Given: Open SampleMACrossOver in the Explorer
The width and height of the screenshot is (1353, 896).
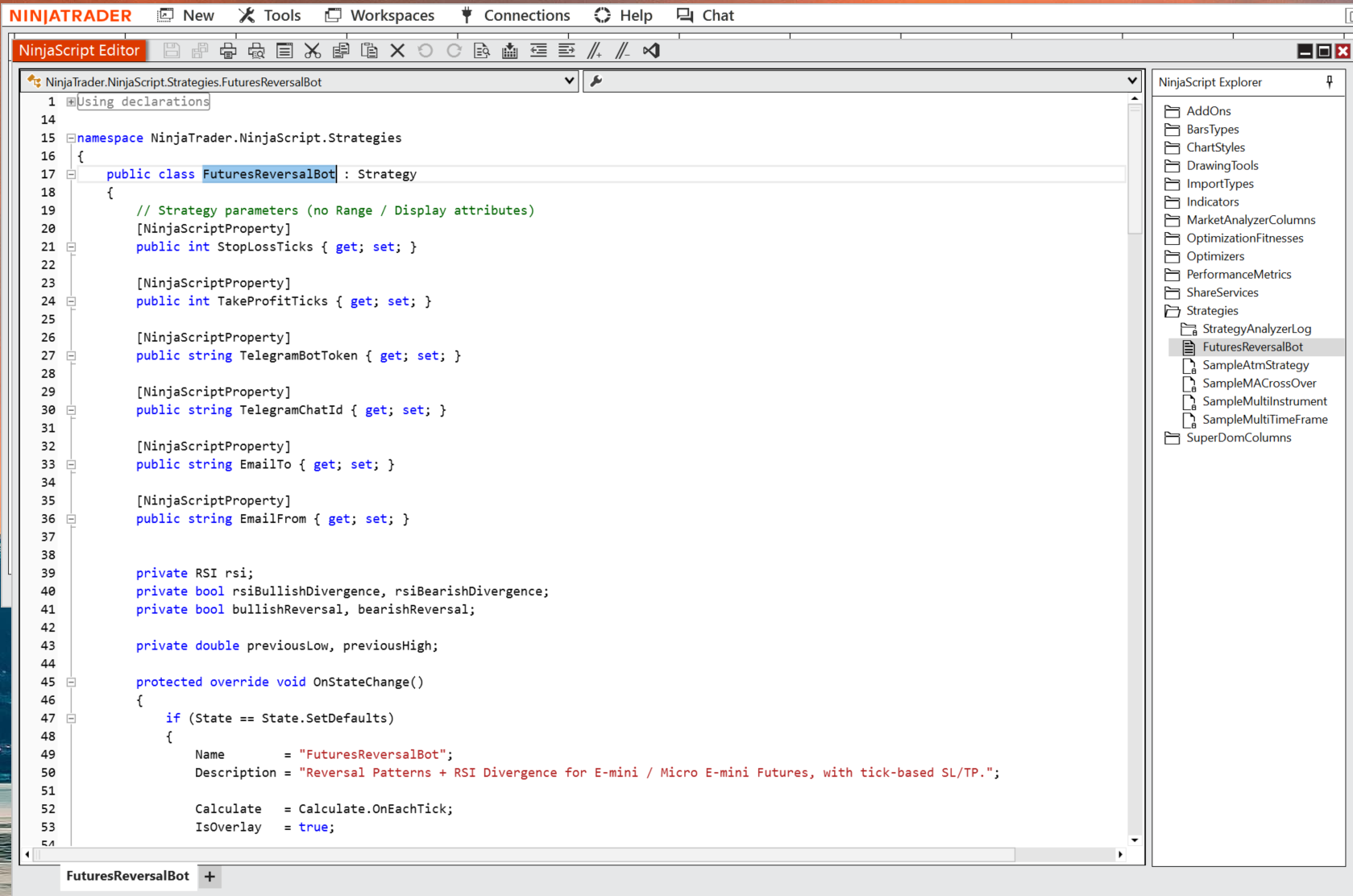Looking at the screenshot, I should point(1259,384).
